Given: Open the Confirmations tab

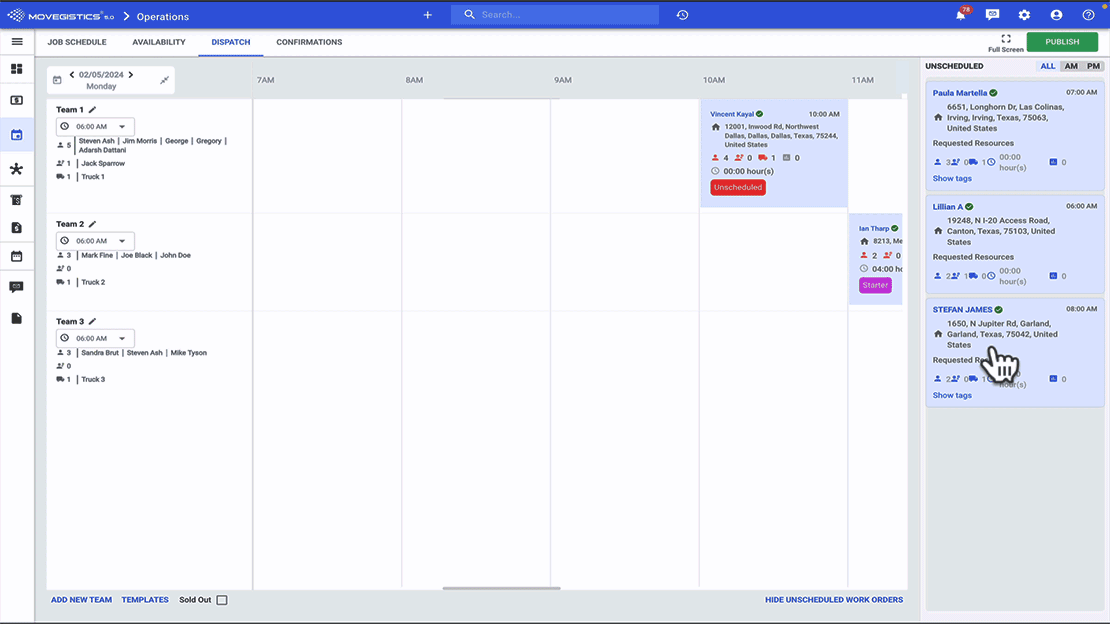Looking at the screenshot, I should tap(309, 42).
